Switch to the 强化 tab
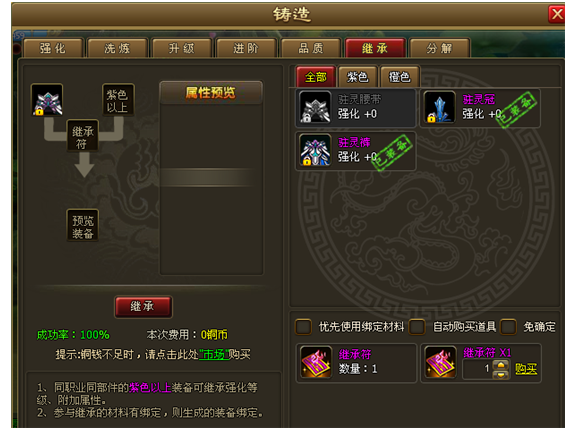576x443 pixels. (x=54, y=48)
